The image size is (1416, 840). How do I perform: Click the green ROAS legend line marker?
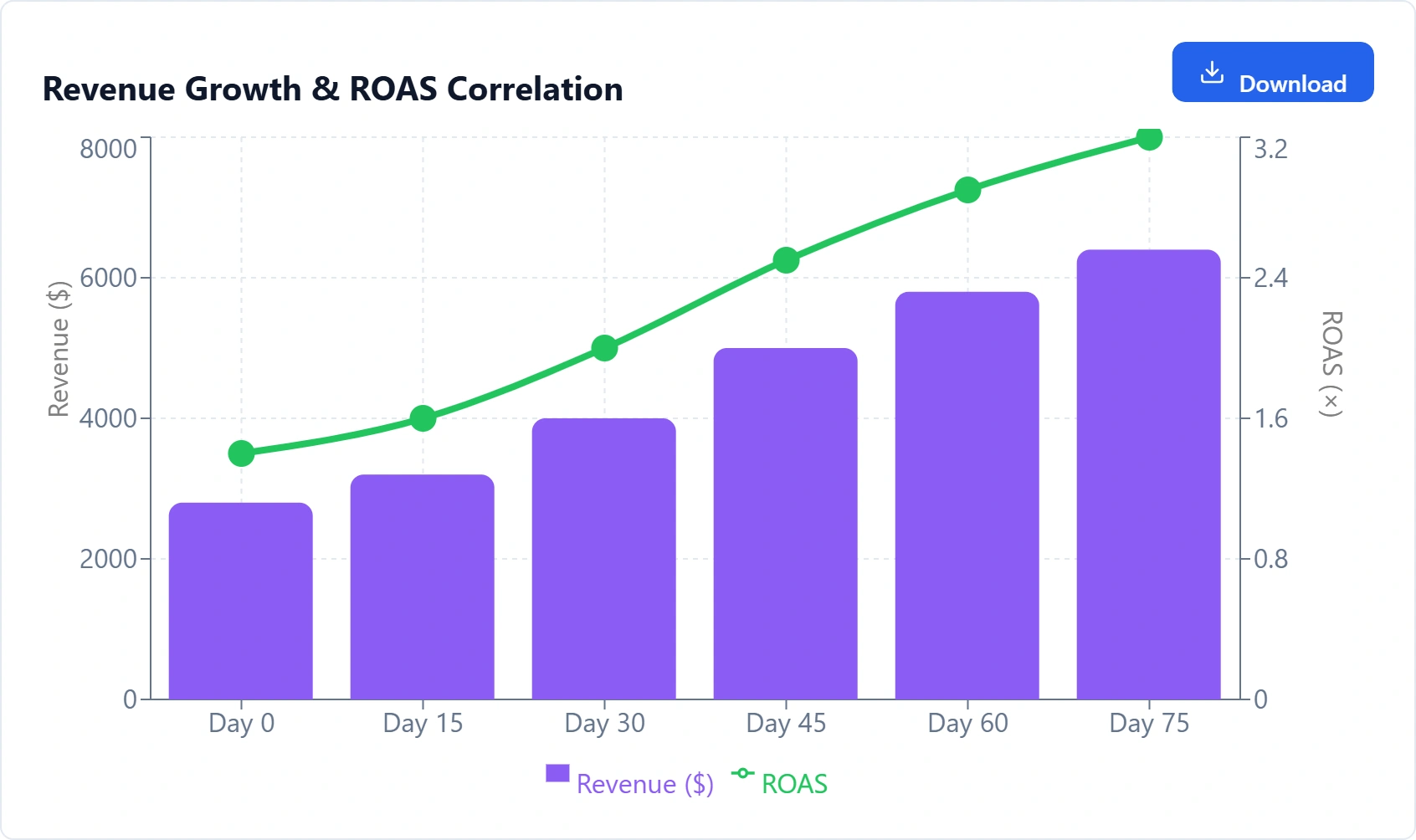(742, 773)
